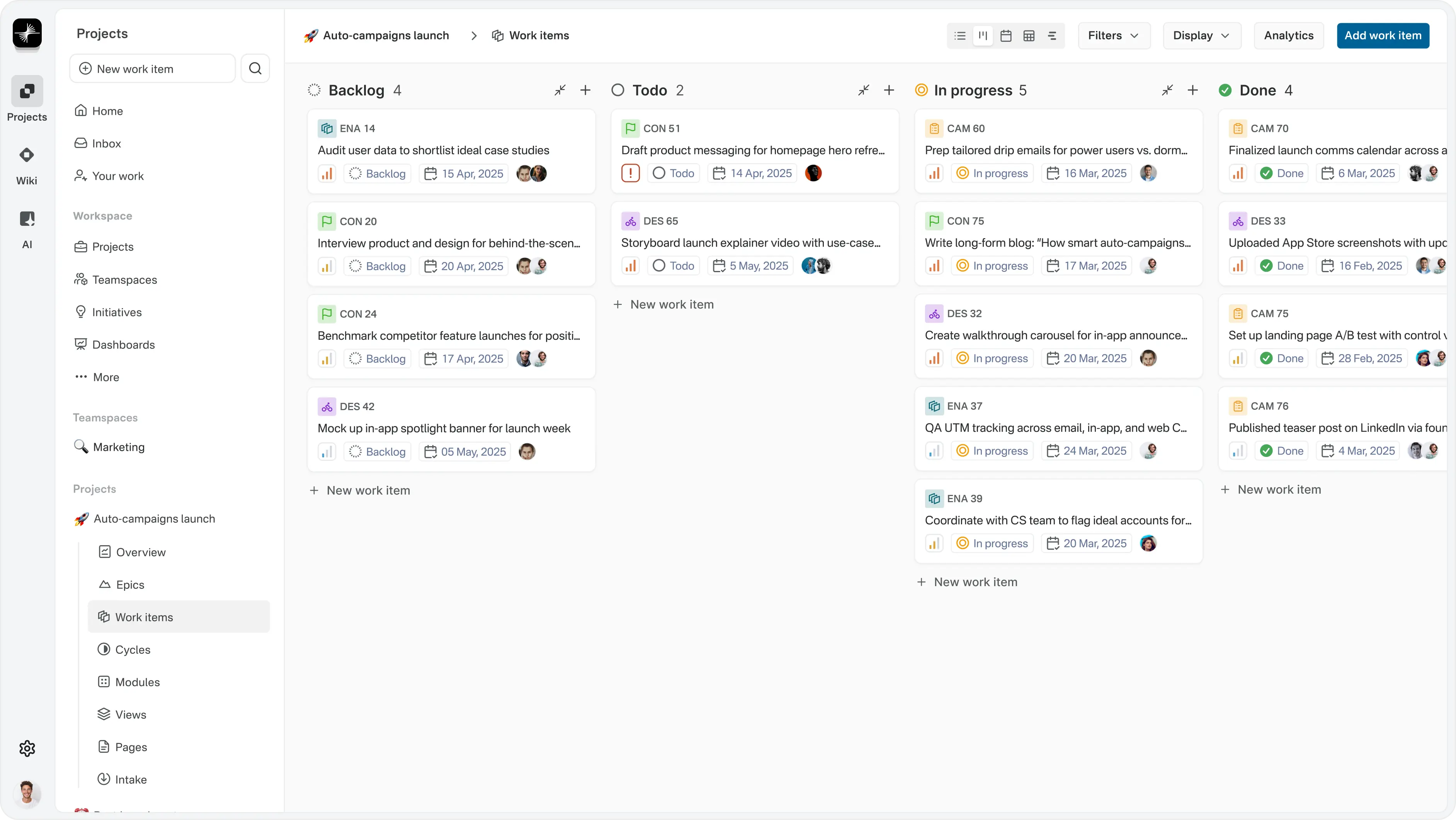Screen dimensions: 1456x820
Task: Collapse the Backlog column
Action: 560,90
